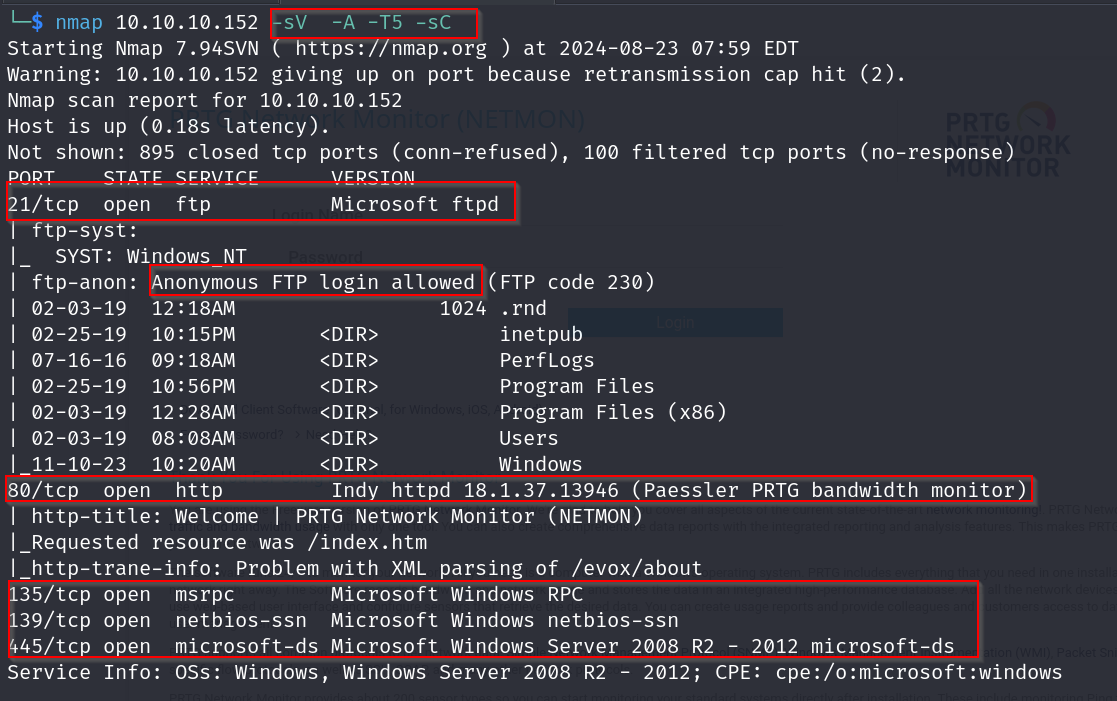Click the faded Password field
The width and height of the screenshot is (1117, 701).
pyautogui.click(x=325, y=257)
